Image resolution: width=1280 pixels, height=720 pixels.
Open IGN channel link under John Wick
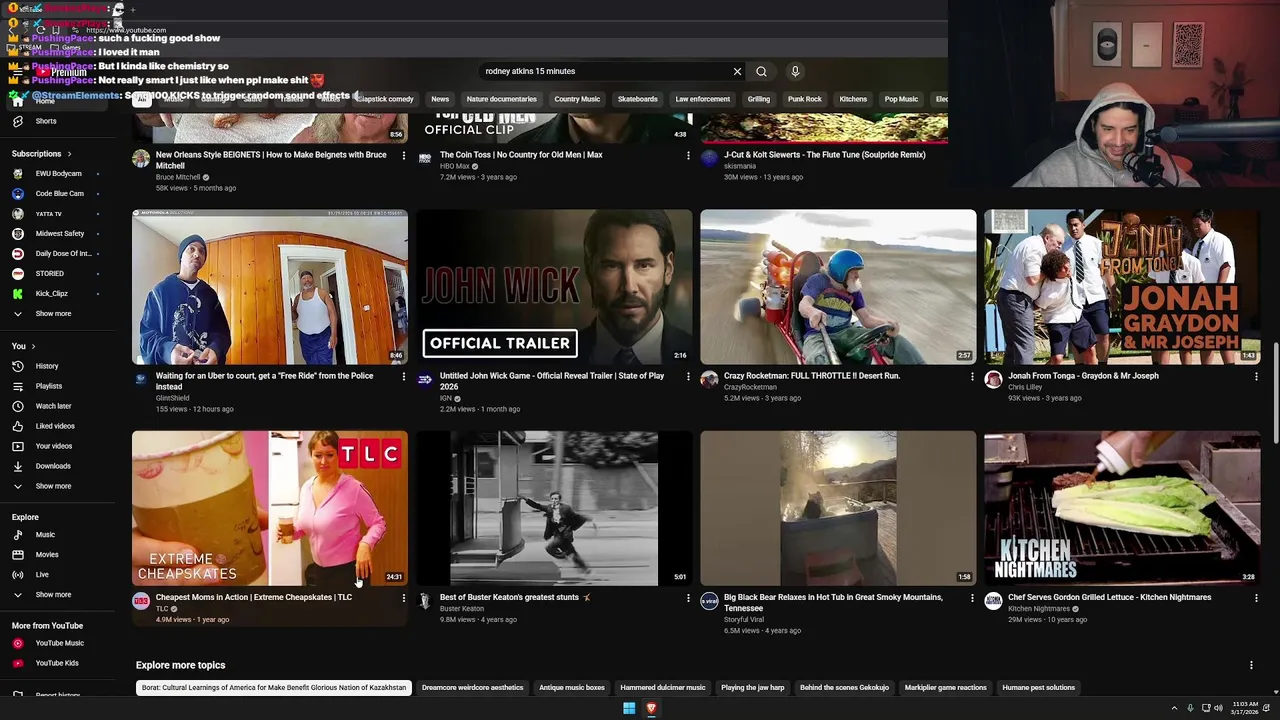(446, 398)
